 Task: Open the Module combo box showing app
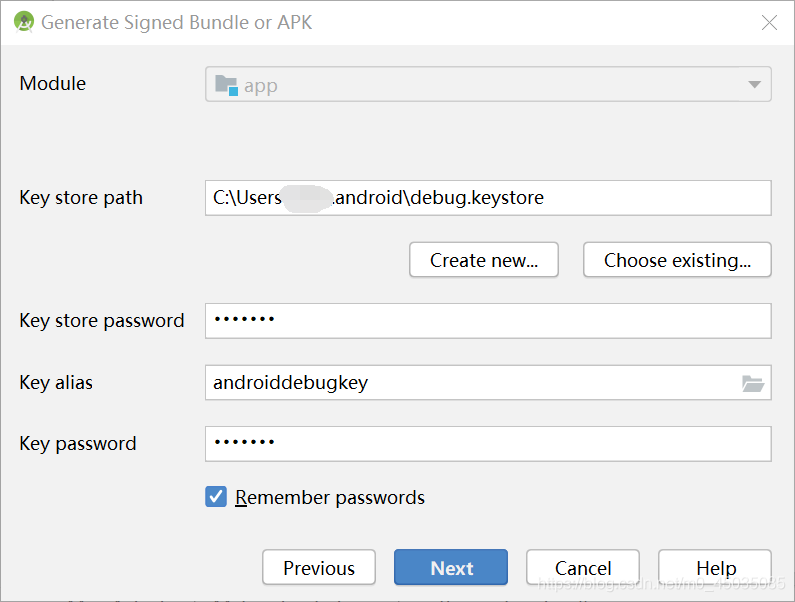click(x=488, y=84)
